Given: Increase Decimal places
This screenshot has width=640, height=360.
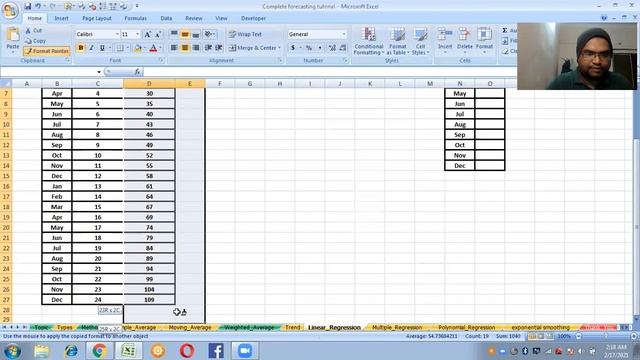Looking at the screenshot, I should [x=332, y=48].
